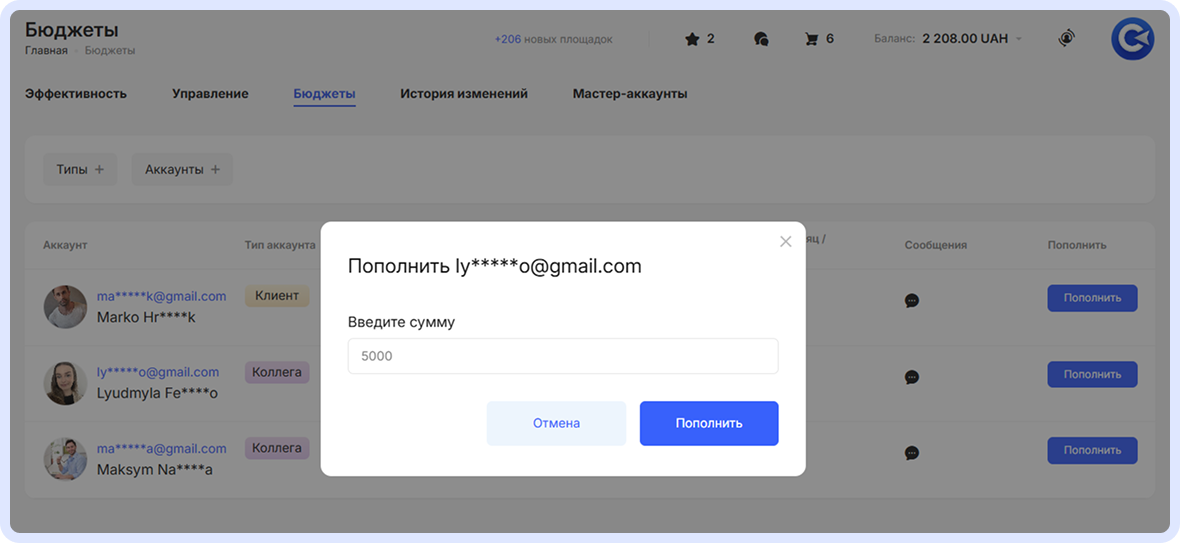Click Главная breadcrumb link

(46, 50)
